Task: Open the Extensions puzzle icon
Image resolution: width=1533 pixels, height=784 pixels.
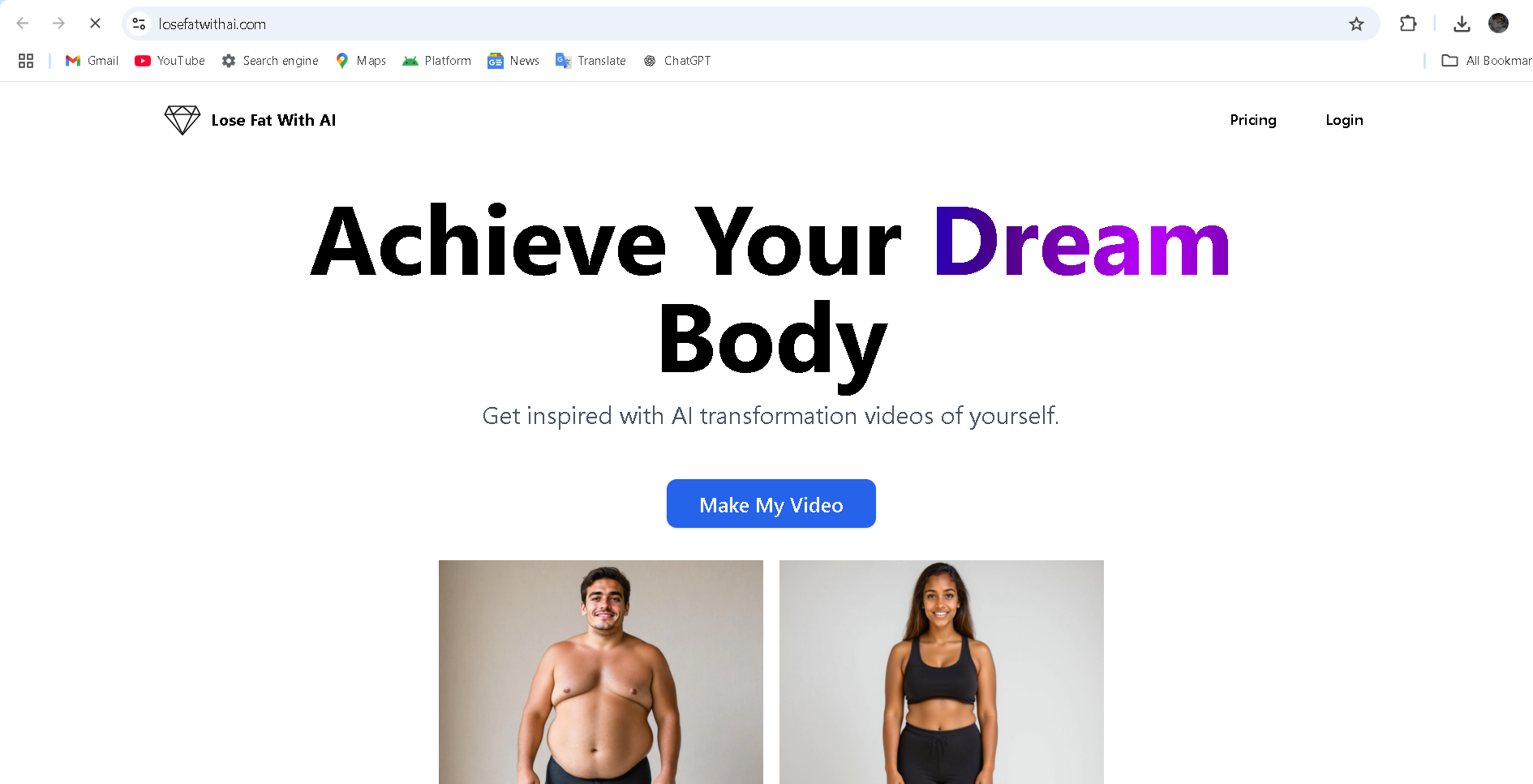Action: click(1408, 24)
